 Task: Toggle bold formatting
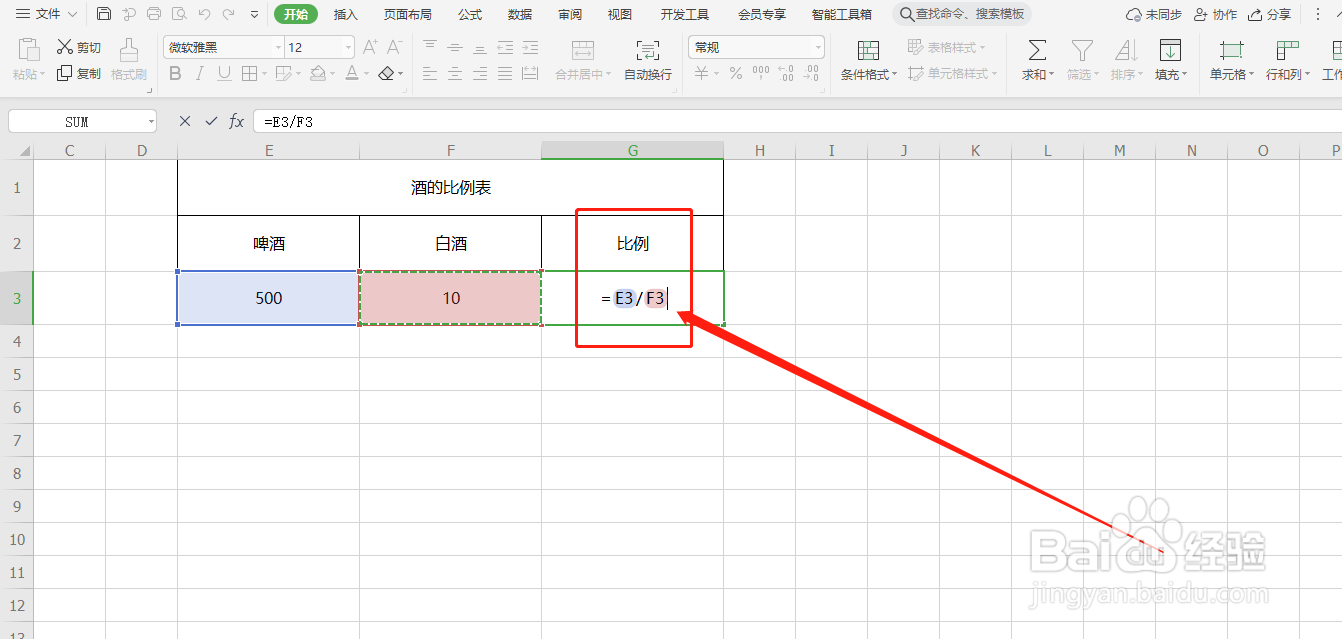coord(175,74)
